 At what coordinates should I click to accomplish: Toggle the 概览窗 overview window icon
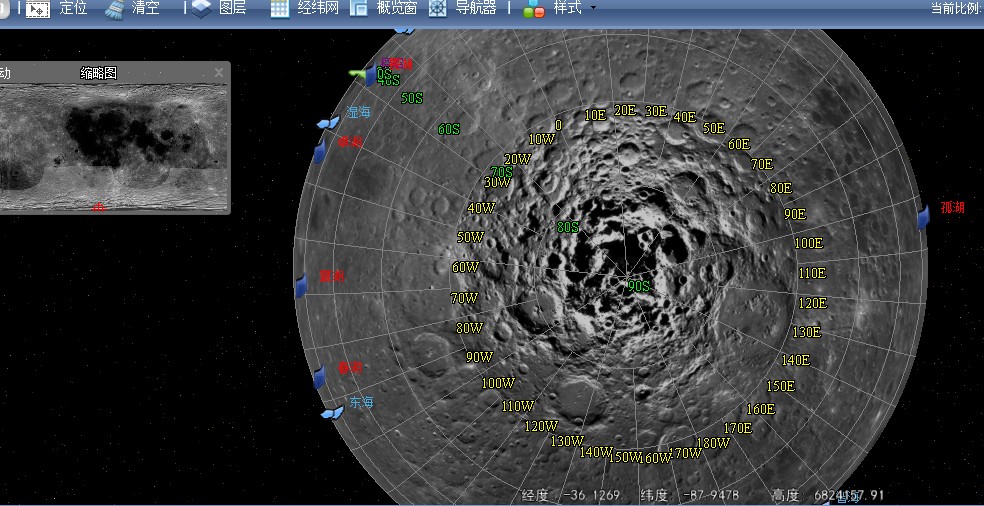tap(359, 9)
